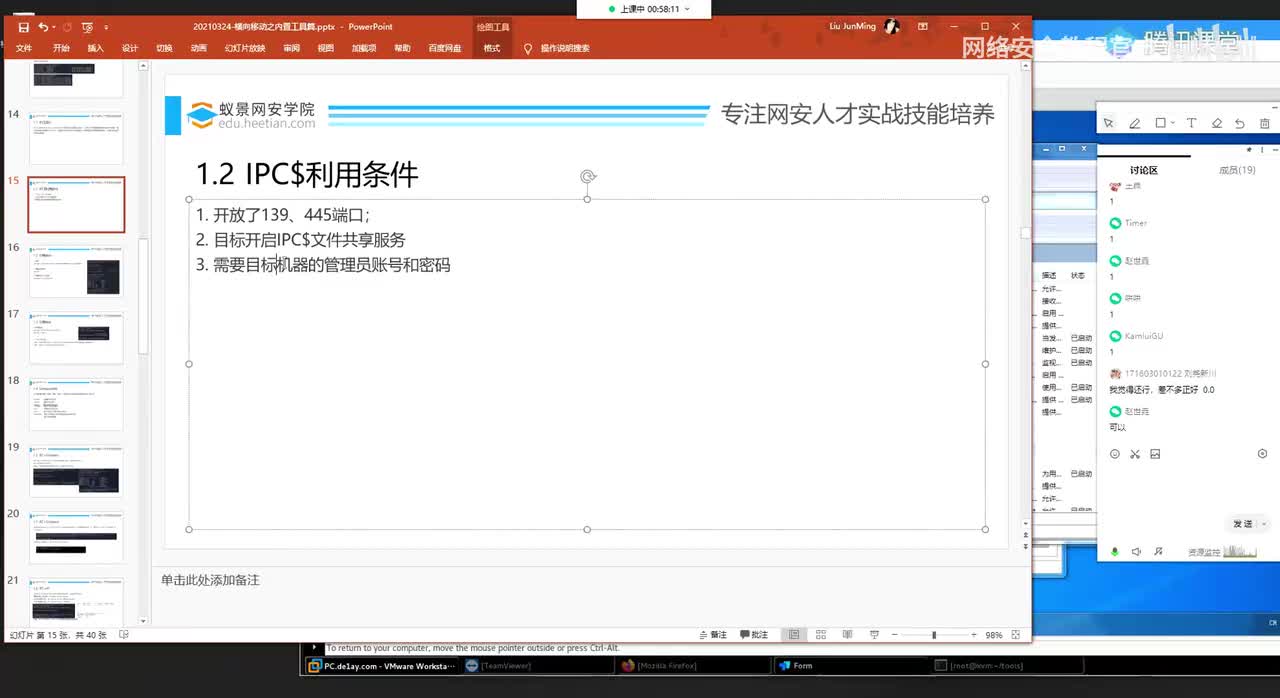Start slideshow from status bar icon
The image size is (1280, 698).
click(x=874, y=635)
